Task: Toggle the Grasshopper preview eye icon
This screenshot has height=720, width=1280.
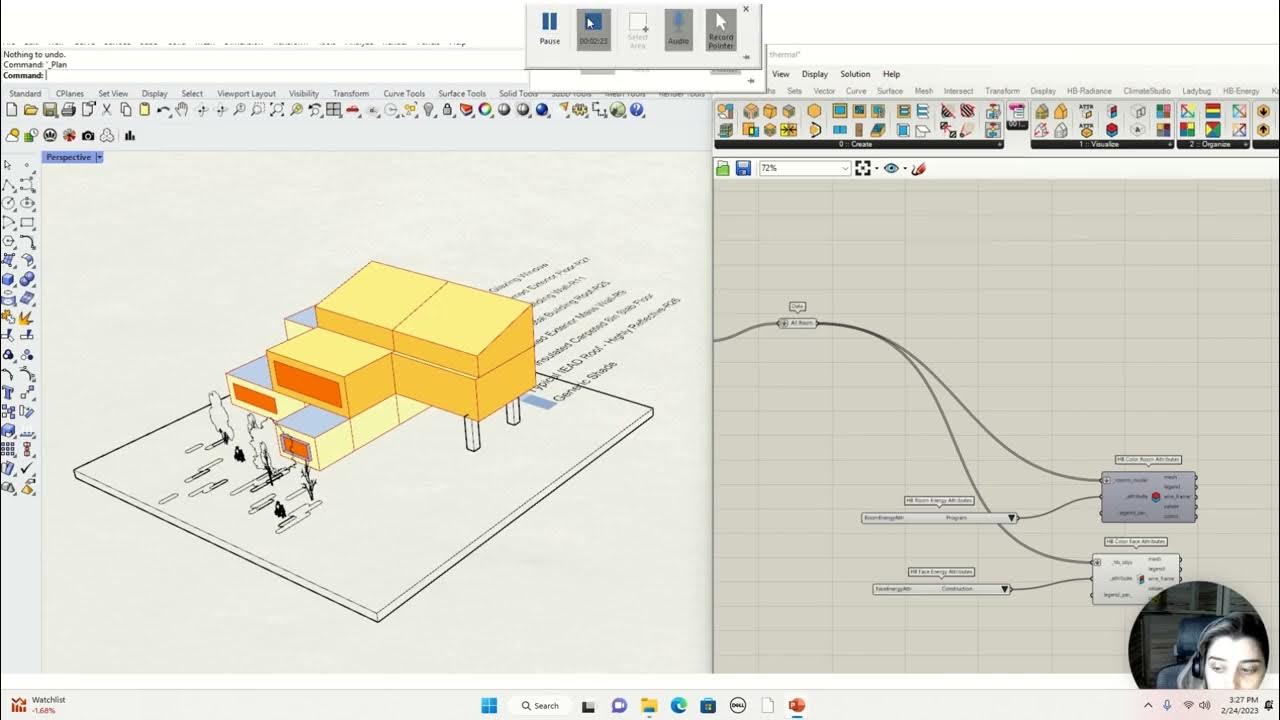Action: tap(891, 169)
